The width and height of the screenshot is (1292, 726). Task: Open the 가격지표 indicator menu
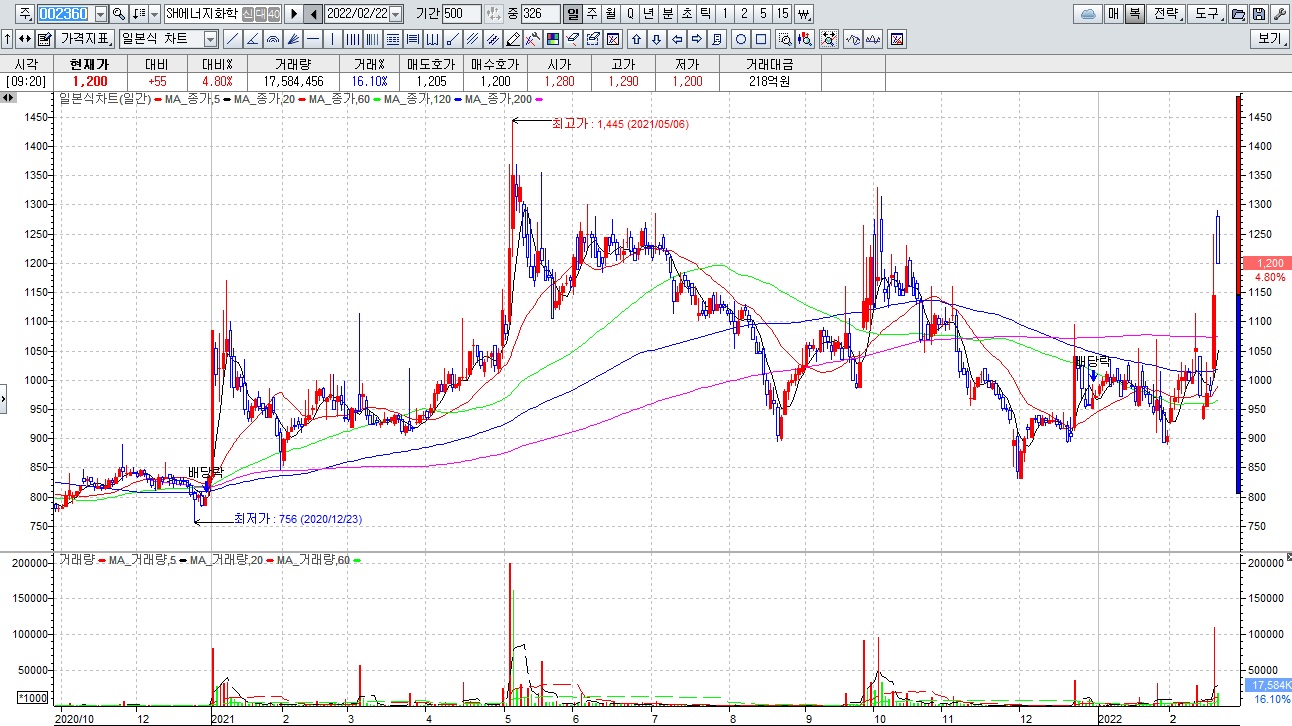84,39
